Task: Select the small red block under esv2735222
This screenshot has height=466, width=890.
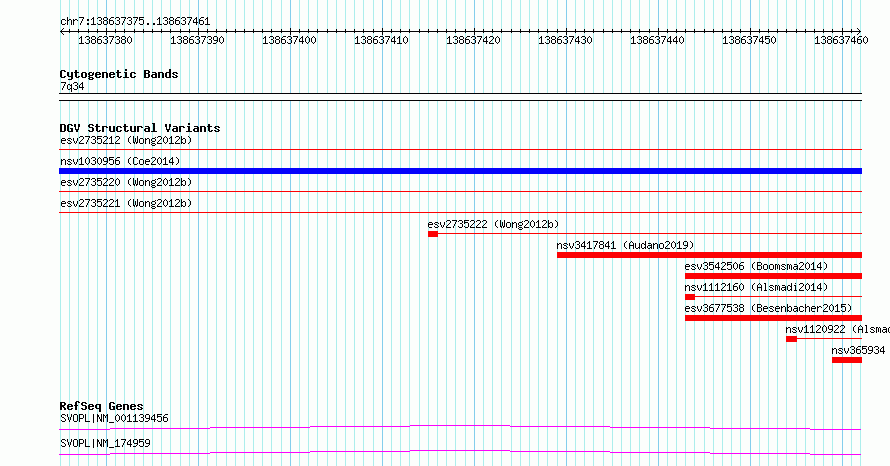Action: coord(433,234)
